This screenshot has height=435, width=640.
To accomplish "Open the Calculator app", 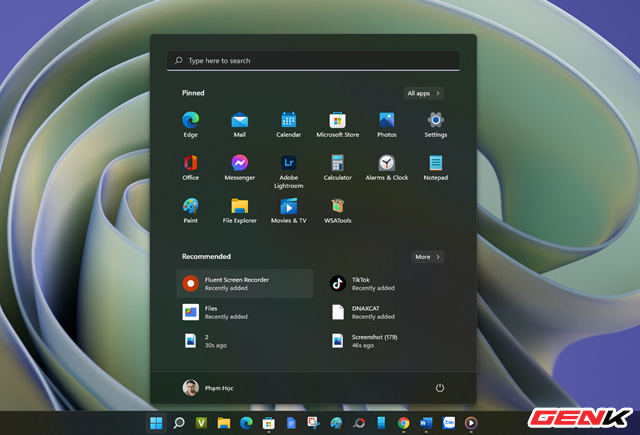I will tap(338, 167).
